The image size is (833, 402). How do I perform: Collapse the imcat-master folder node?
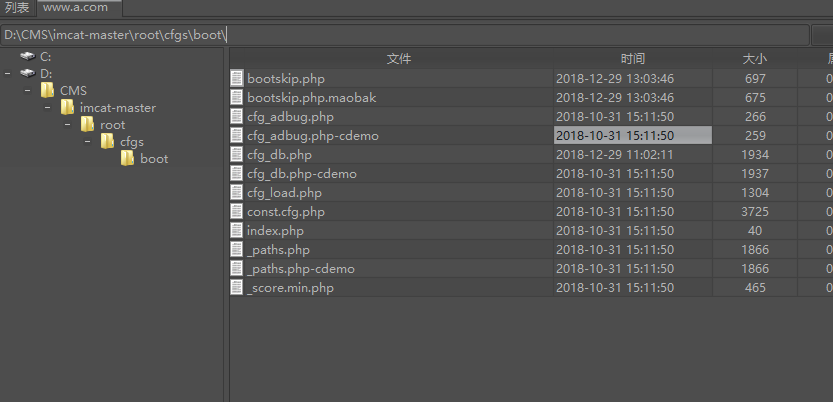pos(47,108)
